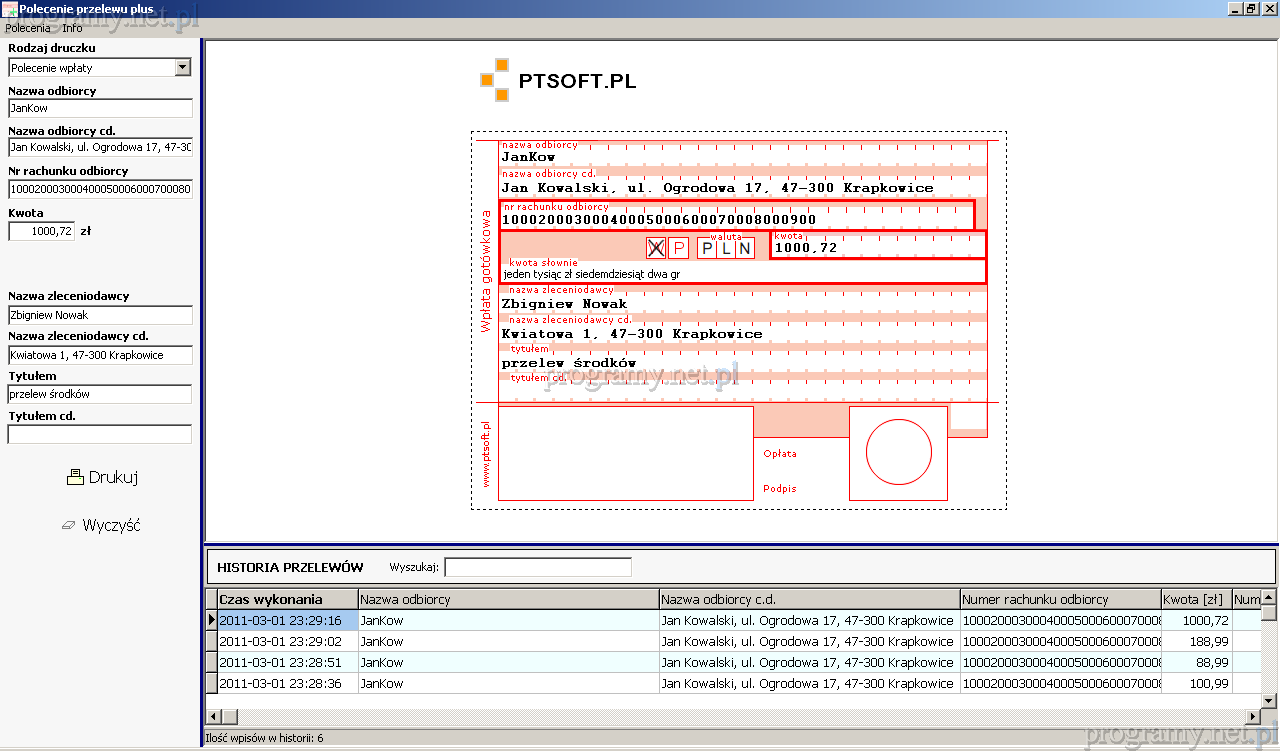
Task: Focus the empty Tytułem cd. field
Action: (x=99, y=435)
